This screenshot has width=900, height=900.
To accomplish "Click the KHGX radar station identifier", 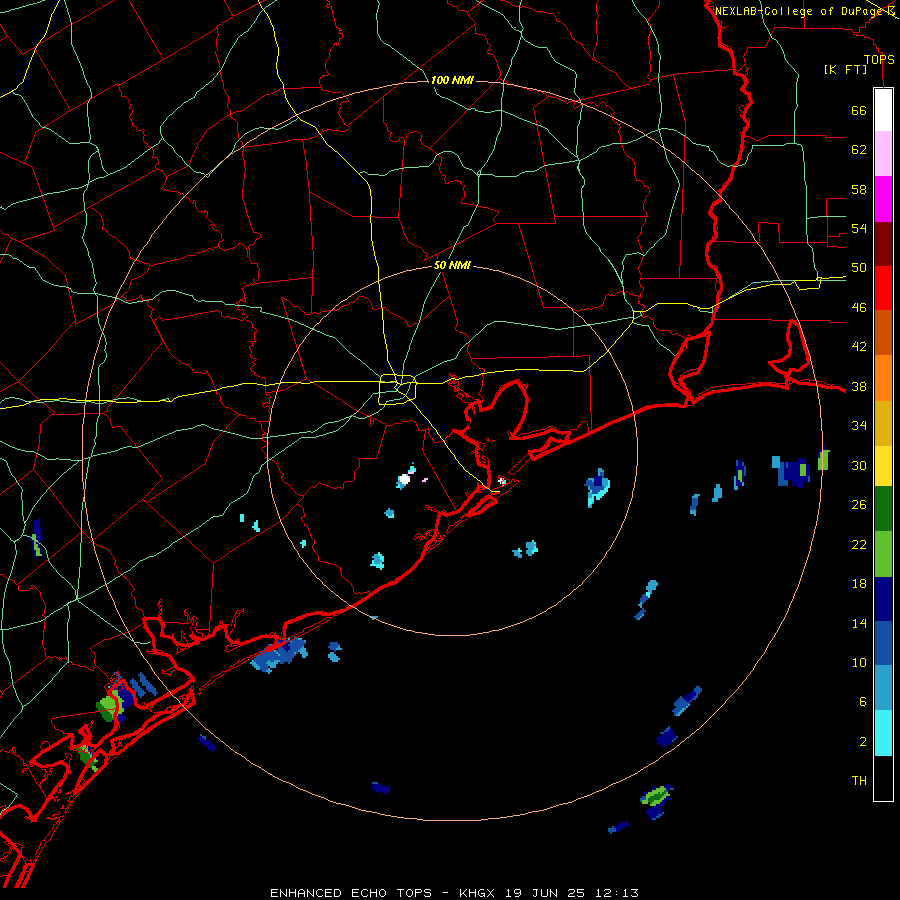I will [x=479, y=893].
